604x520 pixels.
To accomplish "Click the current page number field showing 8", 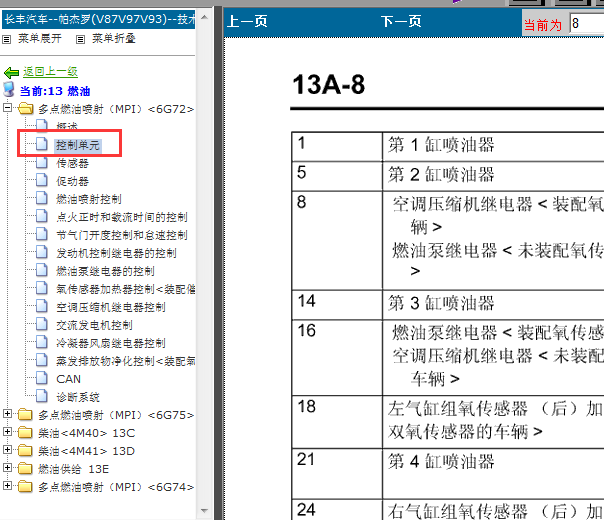I will coord(586,24).
